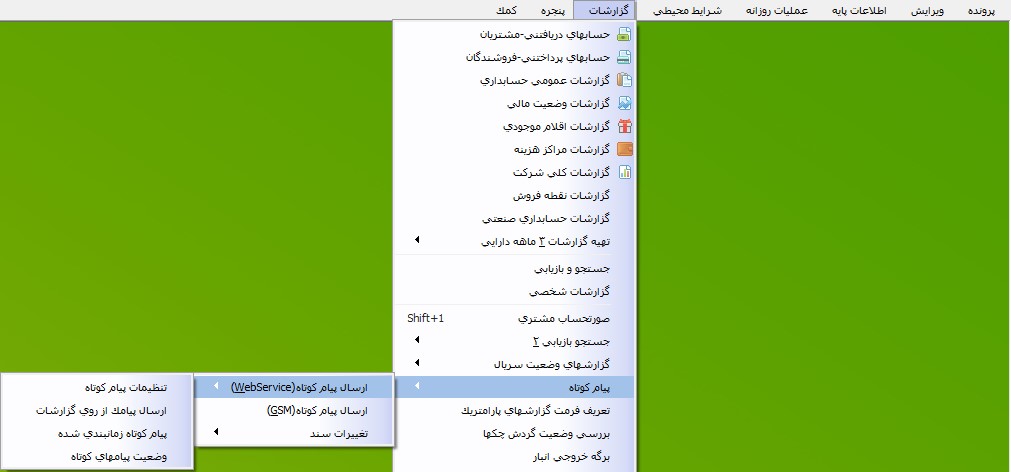1011x472 pixels.
Task: Expand the 3-month tax reports submenu arrow
Action: coord(417,241)
